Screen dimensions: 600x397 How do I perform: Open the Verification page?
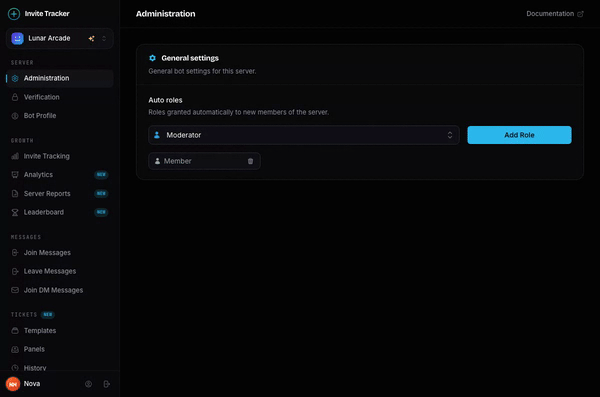[x=60, y=97]
